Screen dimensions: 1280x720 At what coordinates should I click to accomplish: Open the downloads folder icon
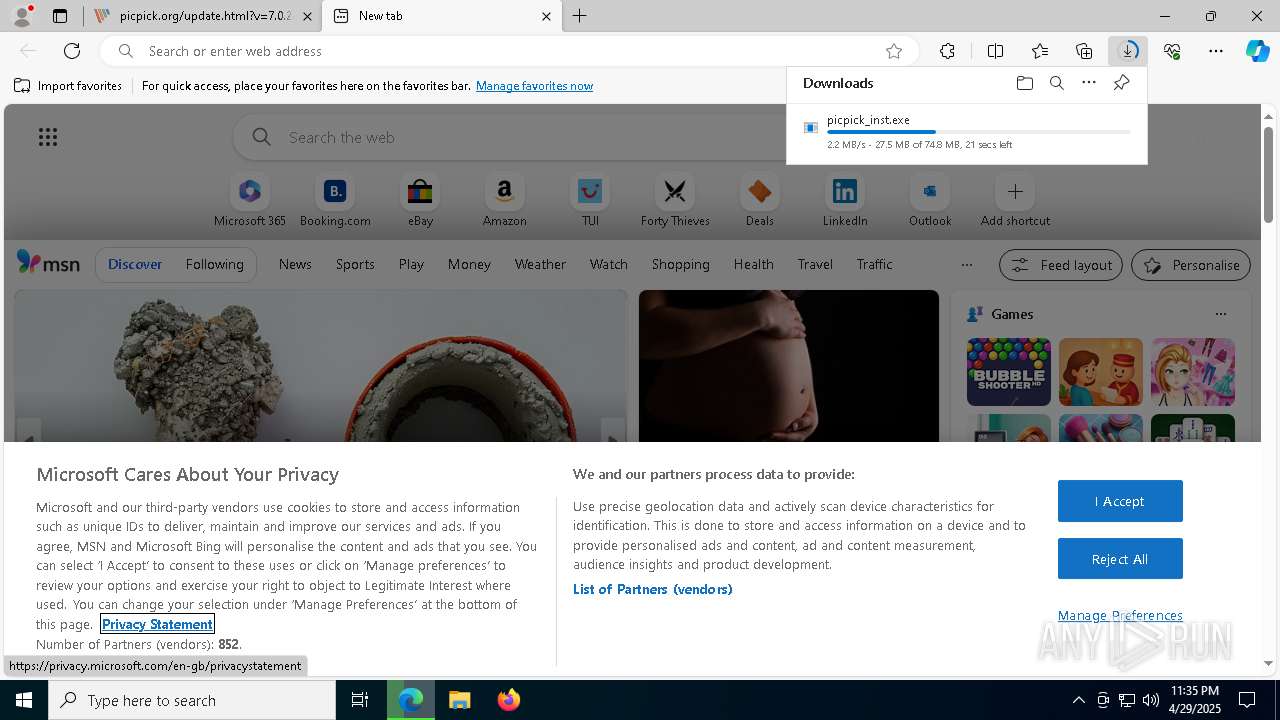pyautogui.click(x=1024, y=83)
